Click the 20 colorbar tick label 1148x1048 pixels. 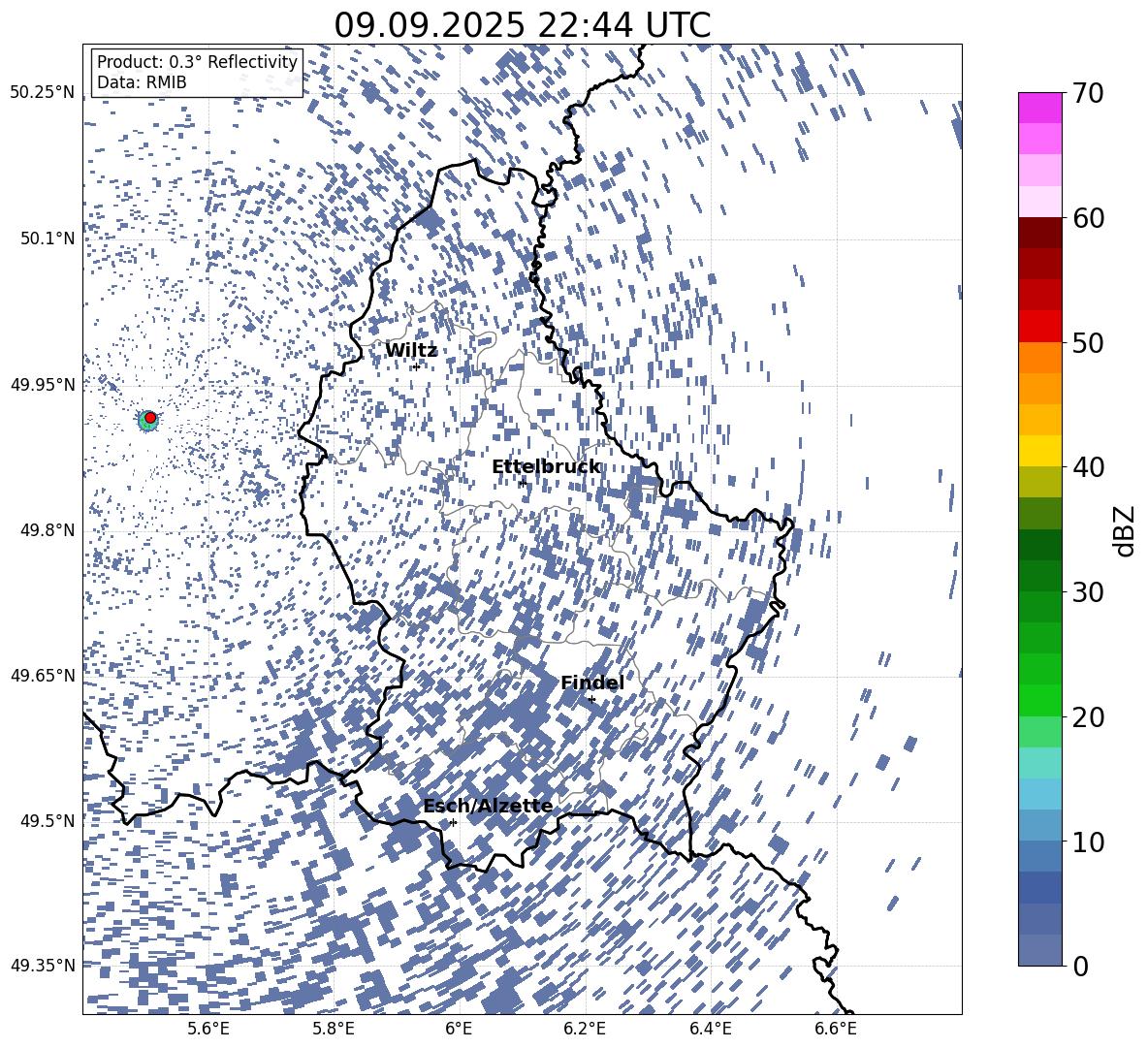(x=1089, y=716)
